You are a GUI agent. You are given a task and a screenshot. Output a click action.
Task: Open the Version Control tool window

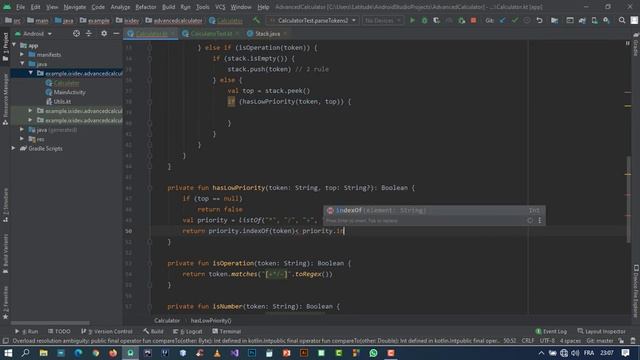pyautogui.click(x=107, y=331)
